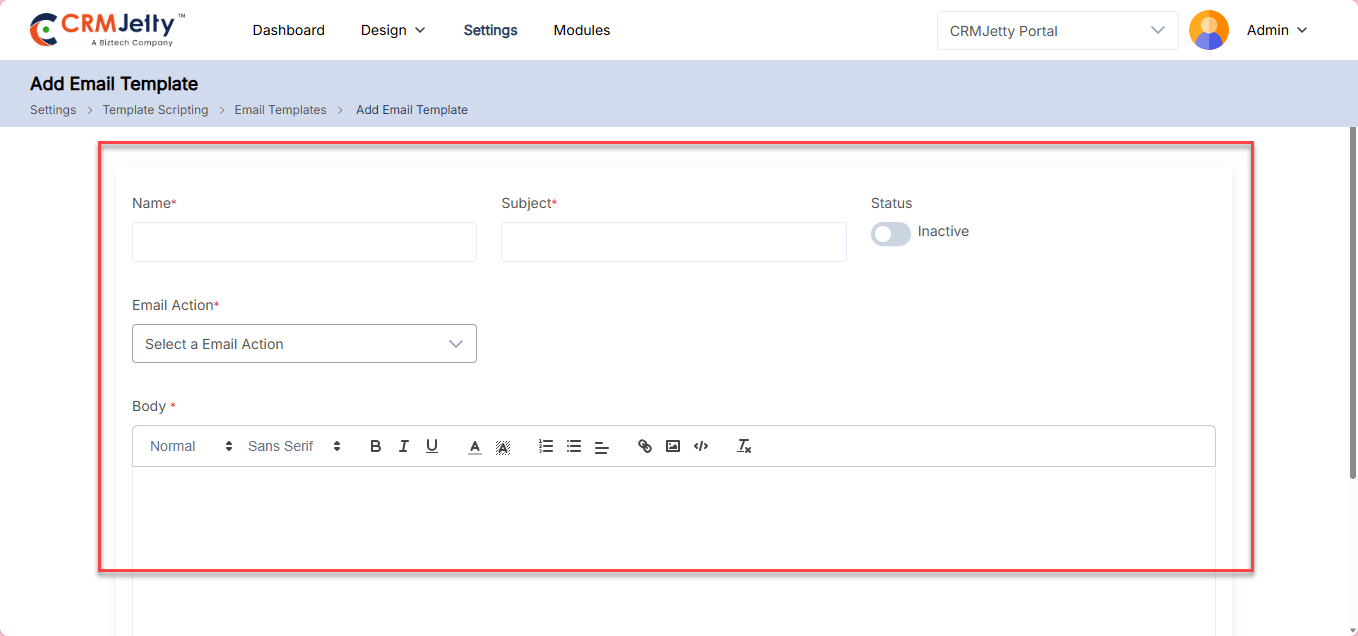Navigate to Email Templates breadcrumb link

coord(280,110)
